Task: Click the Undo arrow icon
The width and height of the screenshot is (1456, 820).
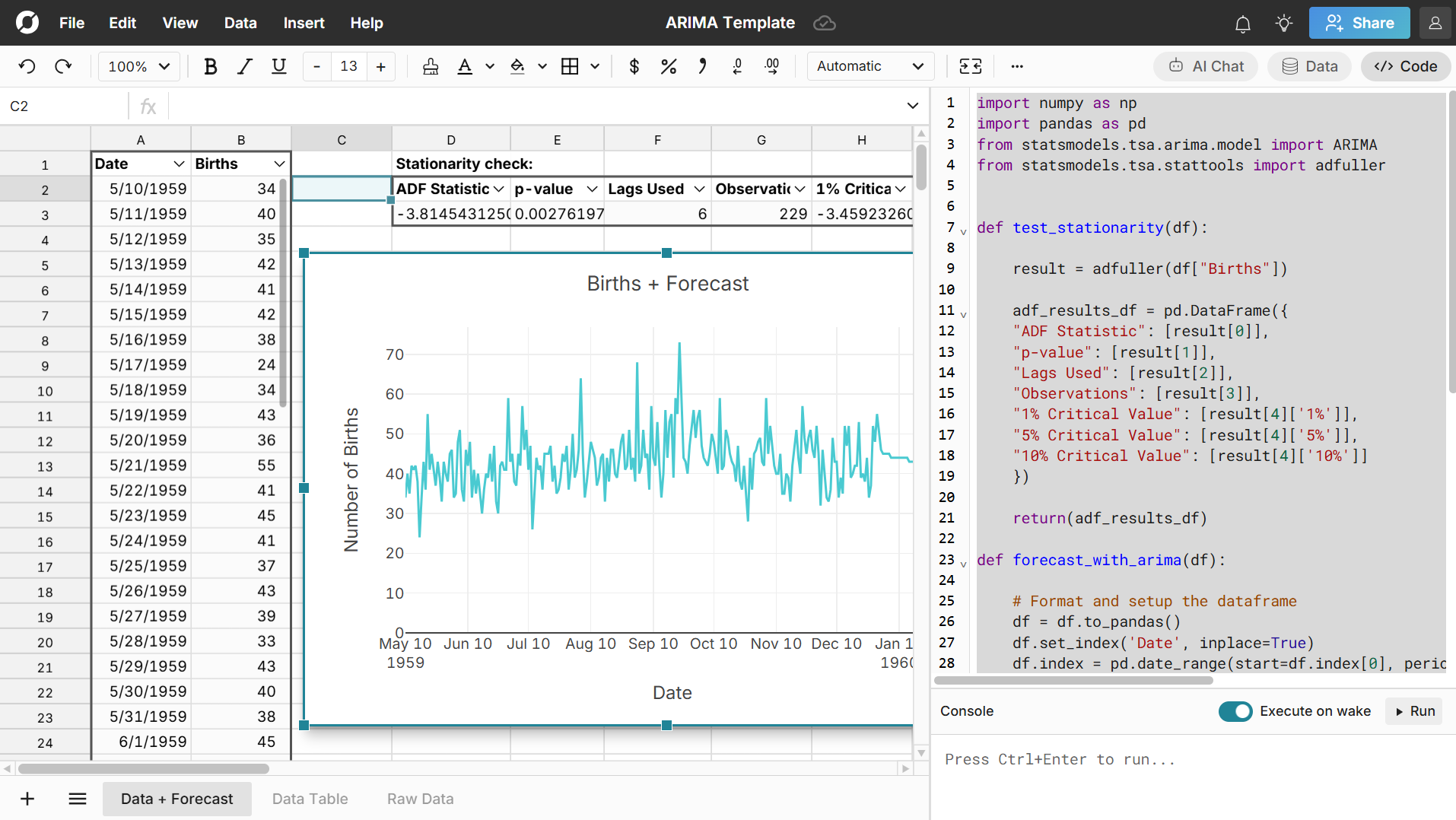Action: [27, 66]
